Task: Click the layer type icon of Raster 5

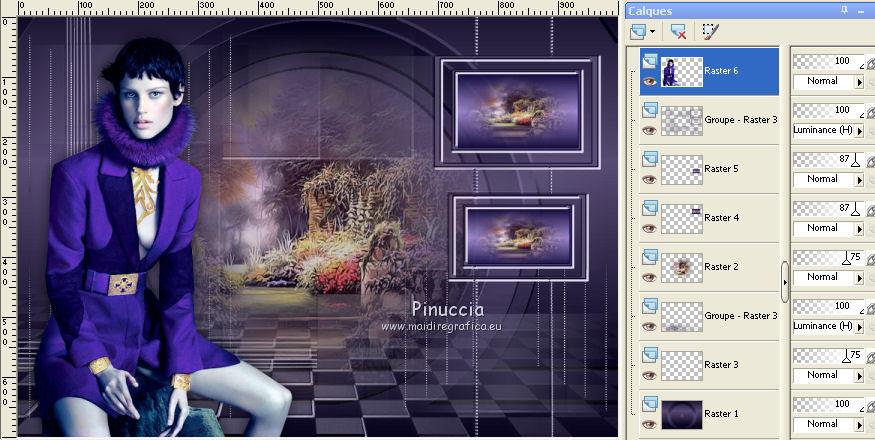Action: (650, 159)
